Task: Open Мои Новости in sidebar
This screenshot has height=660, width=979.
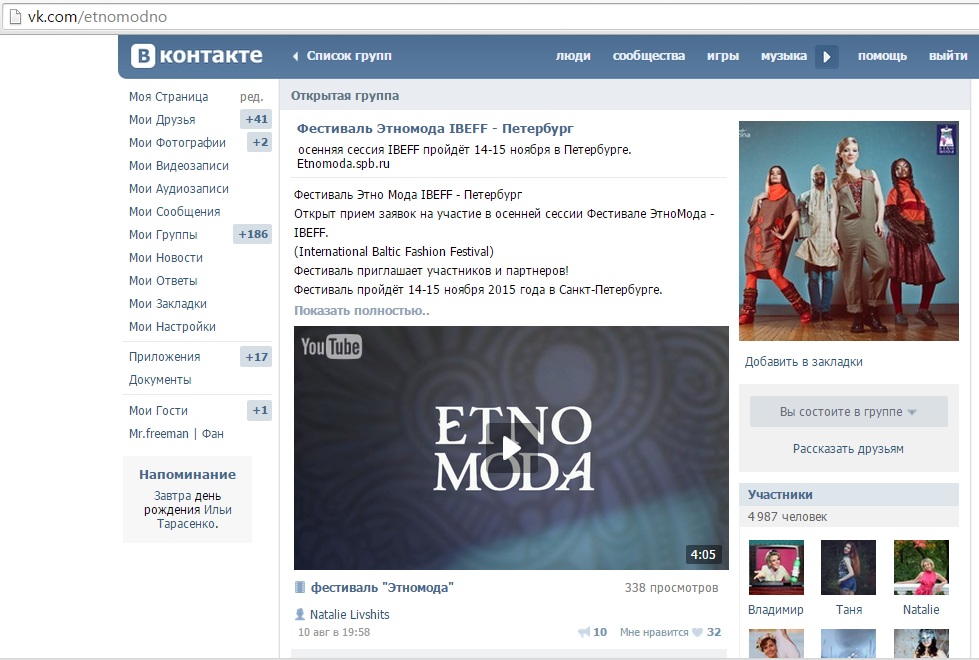Action: [x=165, y=258]
